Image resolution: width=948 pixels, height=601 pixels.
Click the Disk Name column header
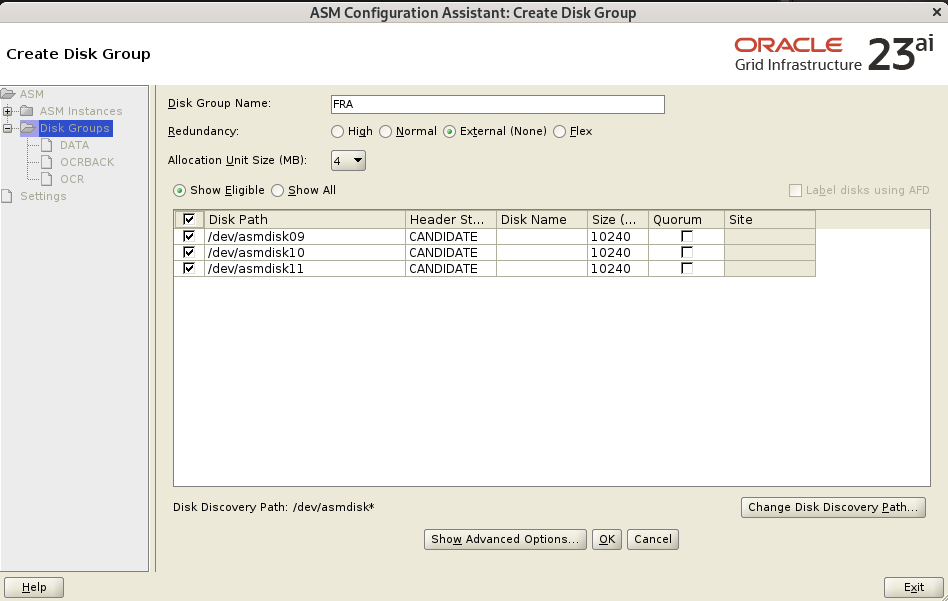pyautogui.click(x=542, y=219)
